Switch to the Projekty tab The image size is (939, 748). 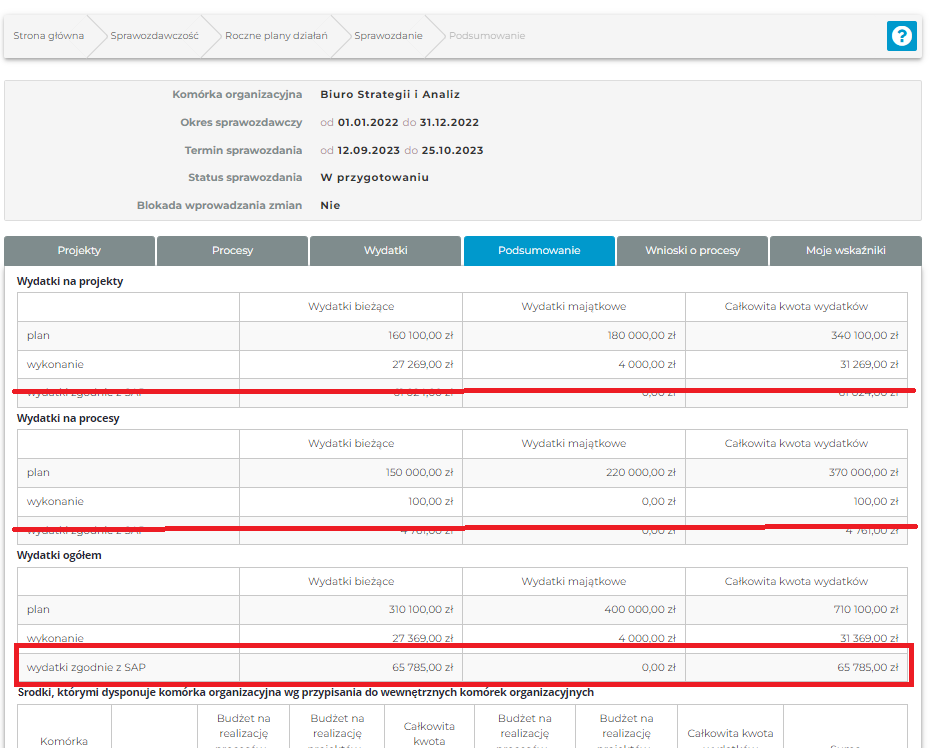click(79, 250)
